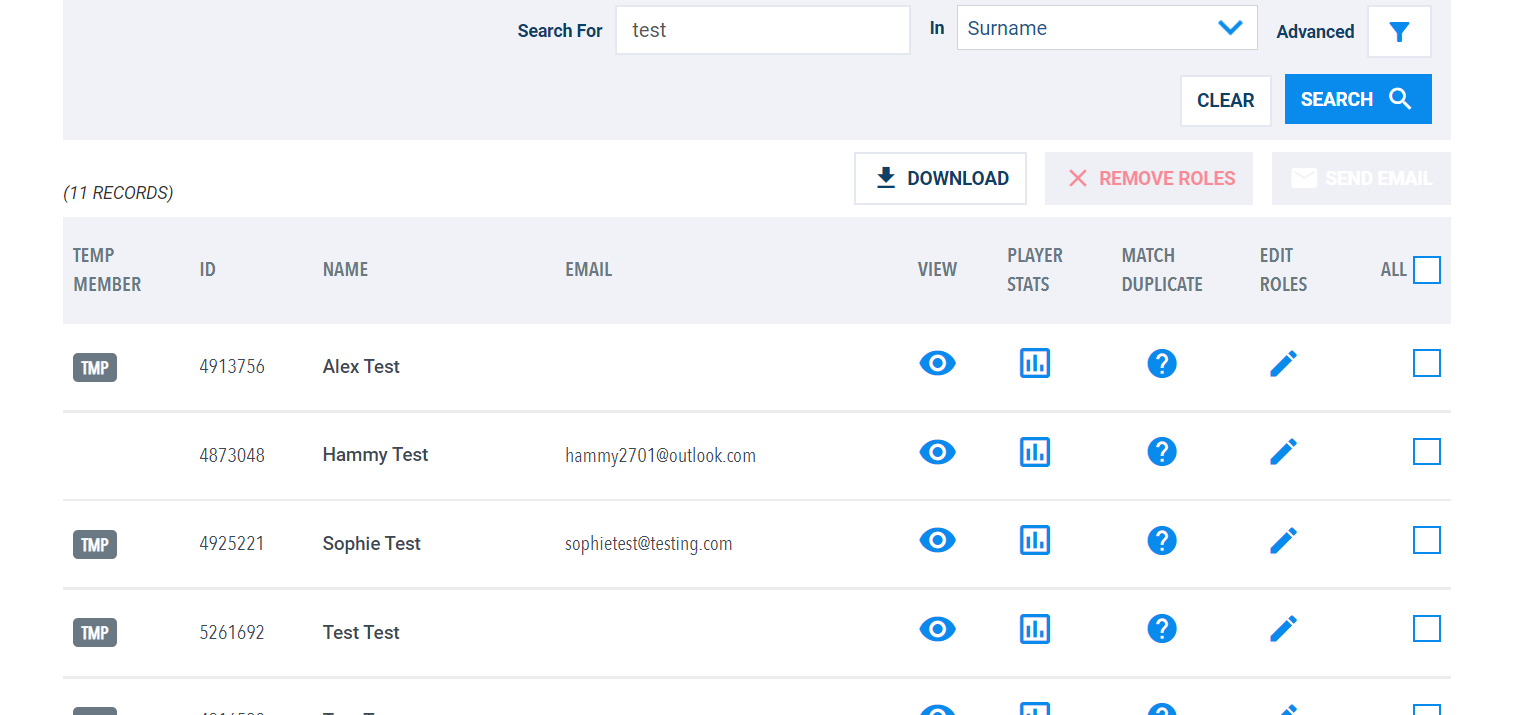Select Alex Test row checkbox
This screenshot has height=715, width=1514.
1427,363
